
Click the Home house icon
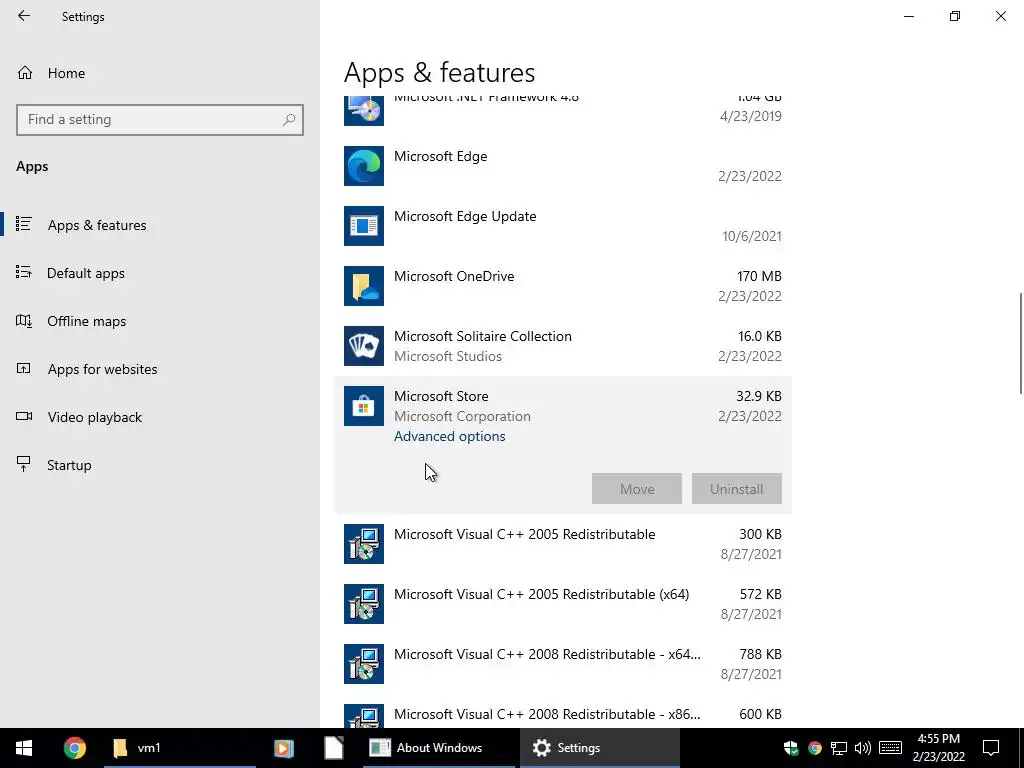[x=25, y=72]
